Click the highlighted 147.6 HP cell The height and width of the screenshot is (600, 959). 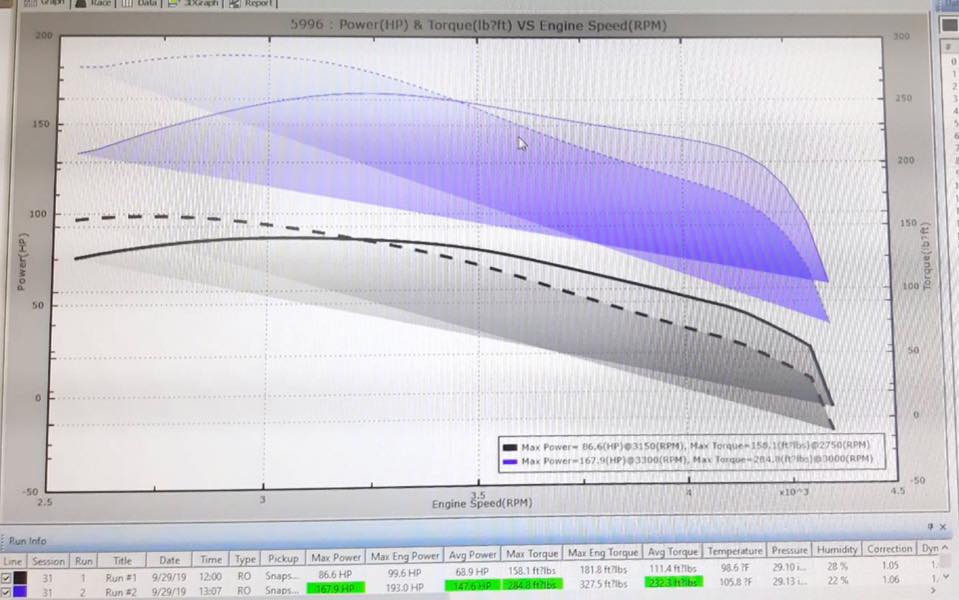(x=472, y=585)
